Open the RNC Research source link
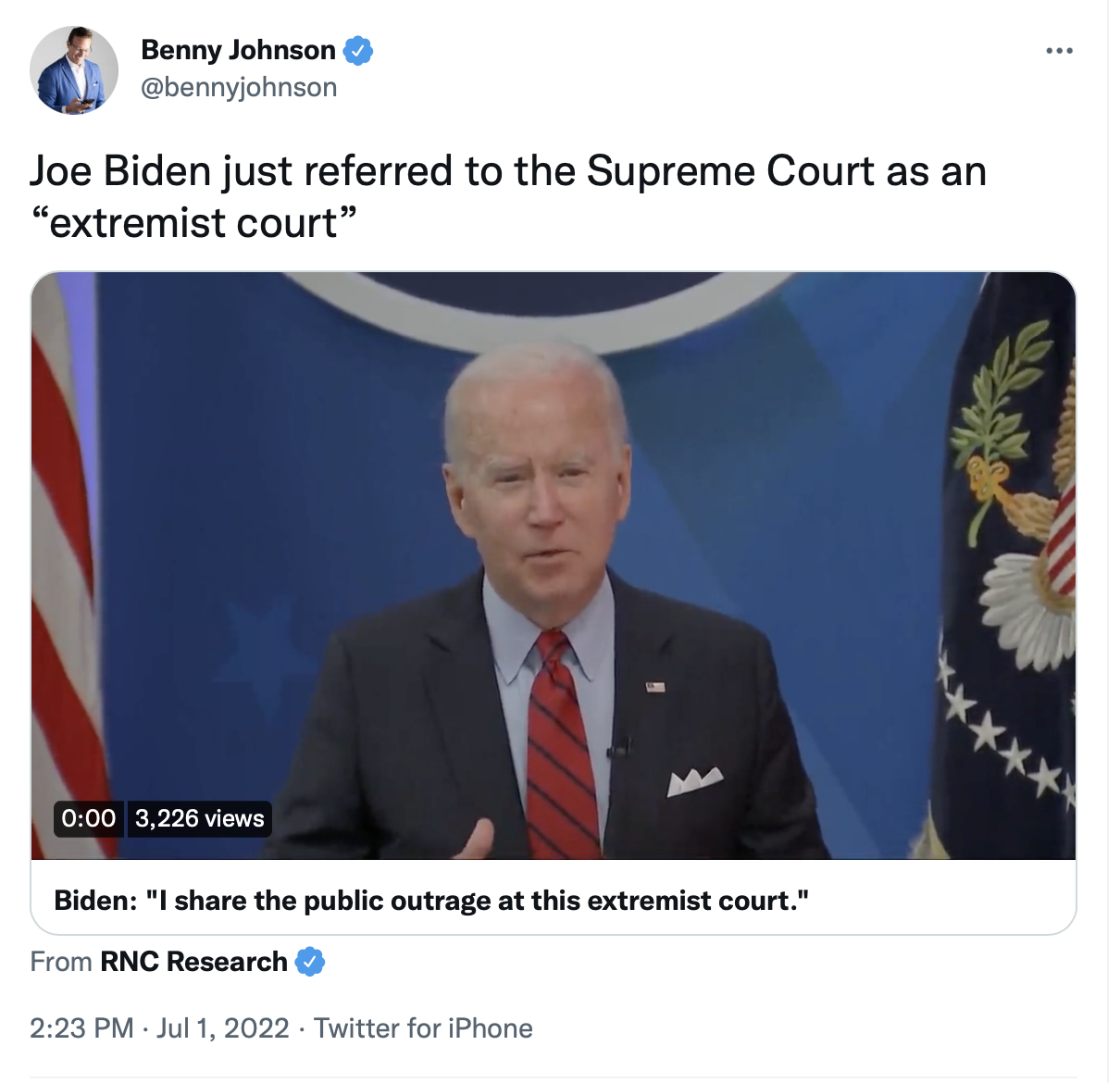 (x=193, y=962)
